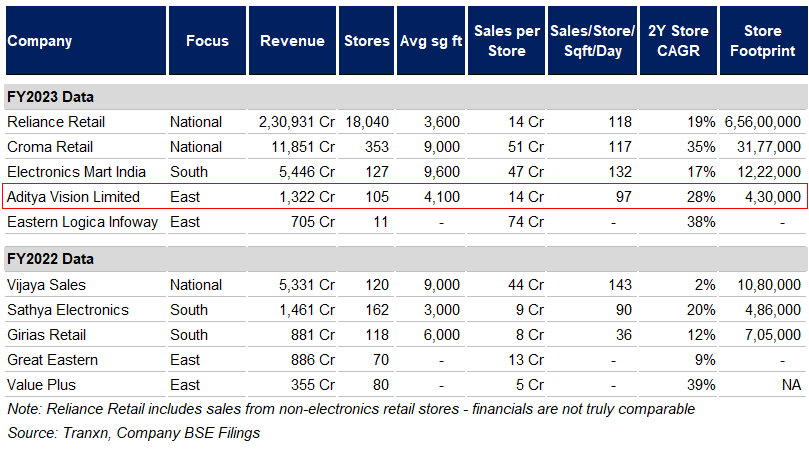The height and width of the screenshot is (449, 809).
Task: Click the 2Y Store CAGR header
Action: tap(678, 41)
